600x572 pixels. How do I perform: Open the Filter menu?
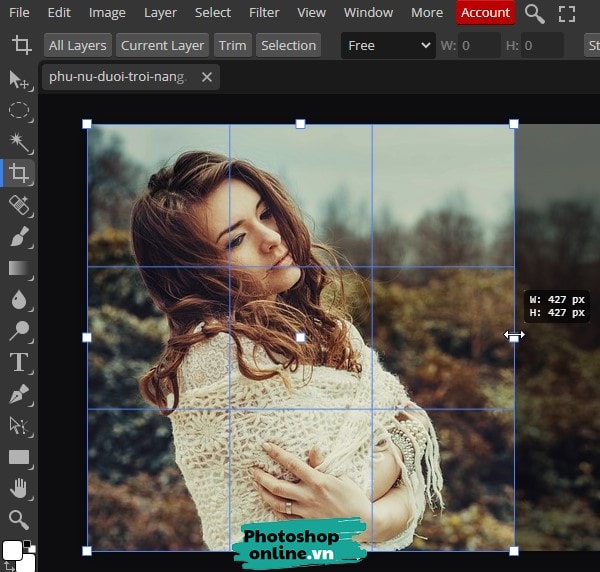click(264, 13)
